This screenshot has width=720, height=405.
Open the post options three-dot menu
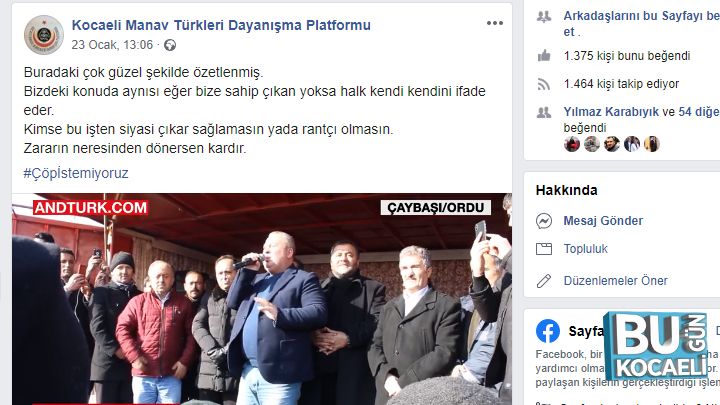(495, 23)
